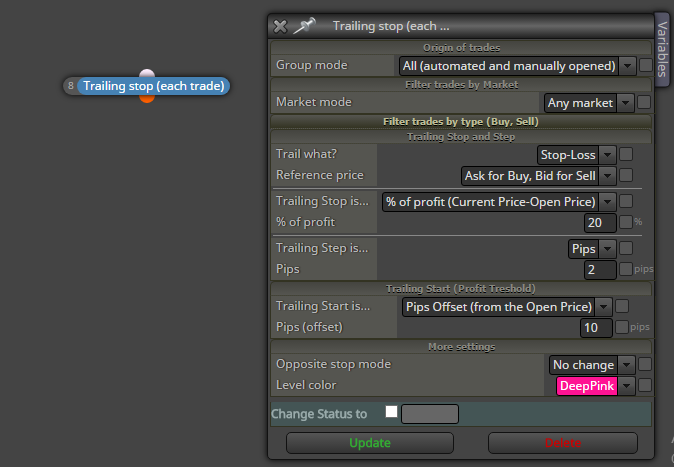Tick the checkbox beside Trailing Start is...
This screenshot has height=467, width=674.
point(622,306)
